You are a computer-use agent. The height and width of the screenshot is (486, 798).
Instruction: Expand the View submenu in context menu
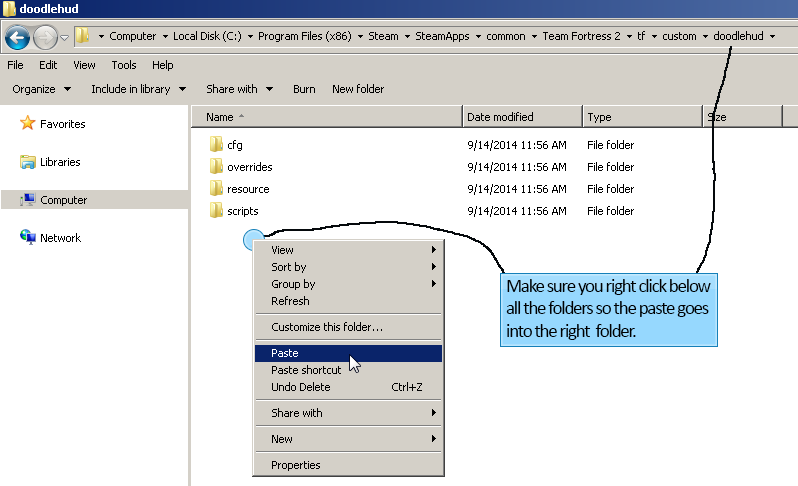pos(283,250)
